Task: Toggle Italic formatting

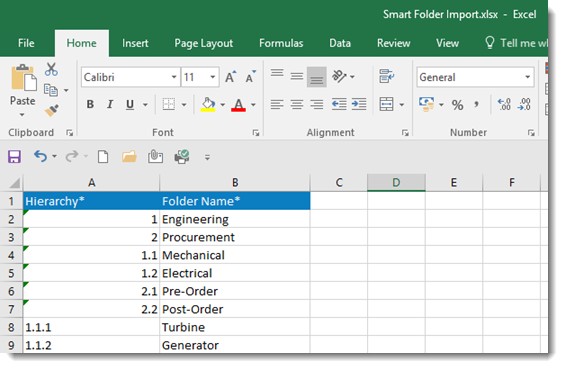Action: [110, 104]
